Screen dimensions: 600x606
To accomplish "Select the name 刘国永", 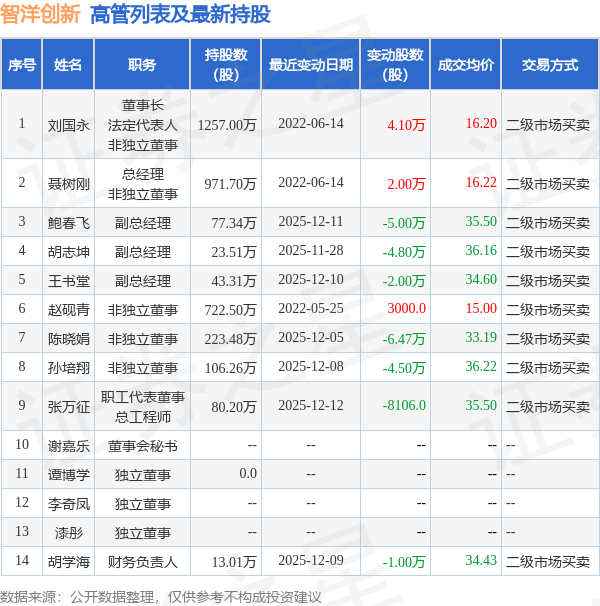I will click(68, 125).
